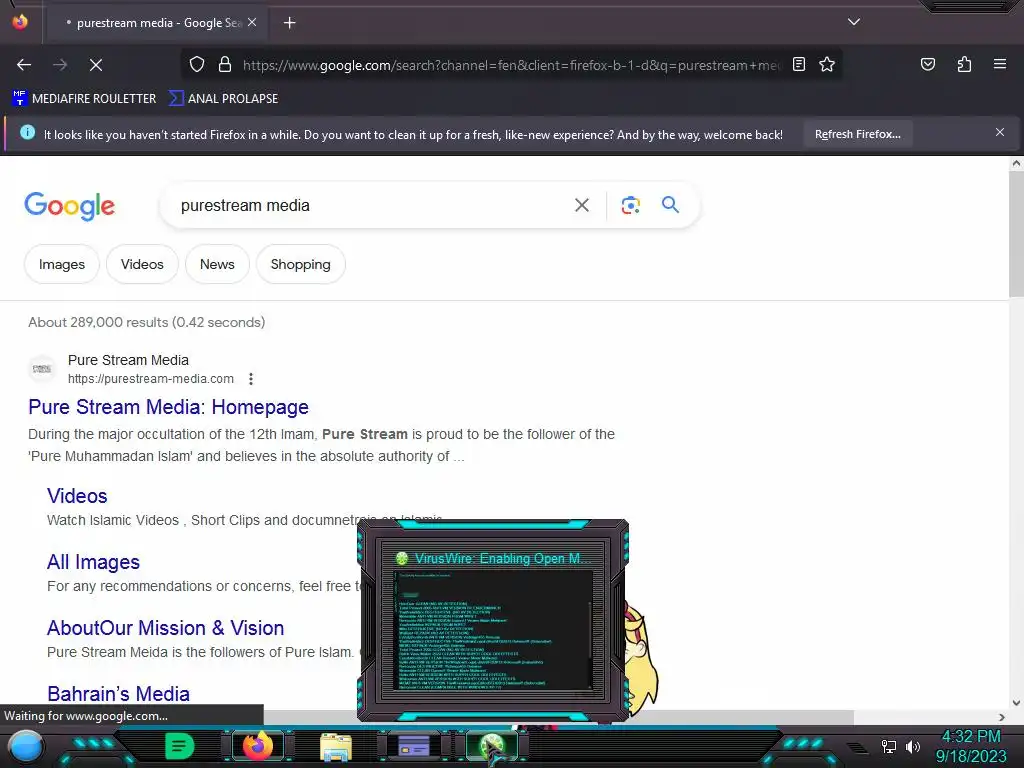Open the All Images sitelink
Viewport: 1024px width, 768px height.
click(x=93, y=562)
